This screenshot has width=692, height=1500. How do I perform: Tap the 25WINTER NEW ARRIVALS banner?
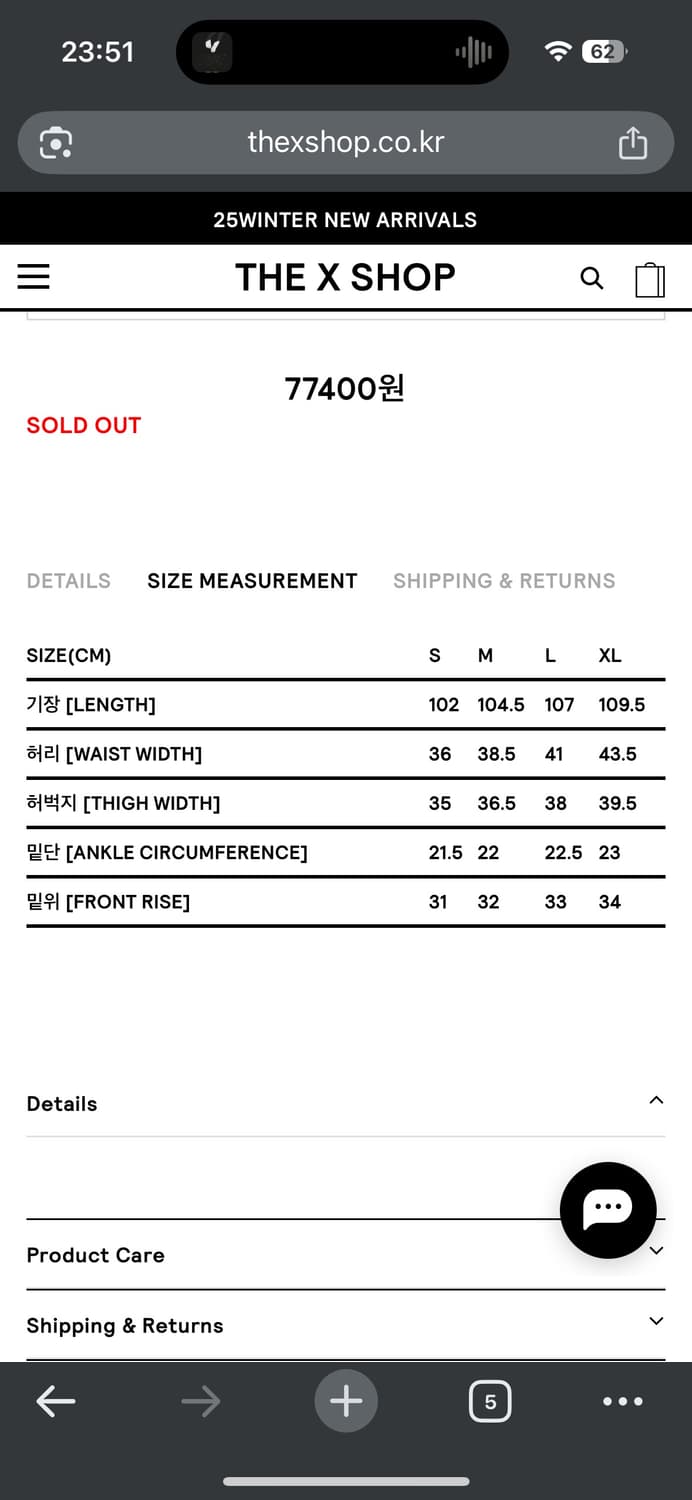(x=345, y=220)
